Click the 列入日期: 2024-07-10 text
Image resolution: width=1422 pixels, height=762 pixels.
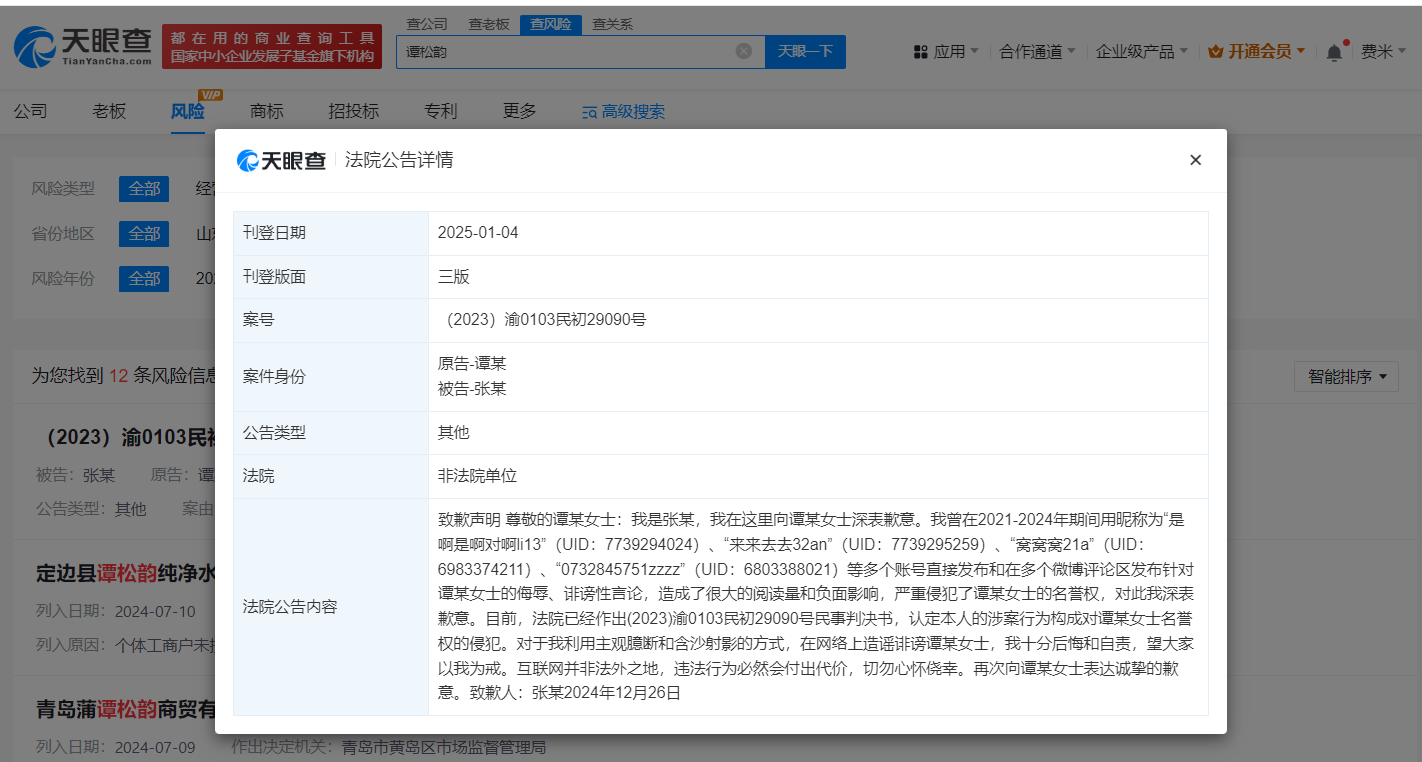[116, 611]
